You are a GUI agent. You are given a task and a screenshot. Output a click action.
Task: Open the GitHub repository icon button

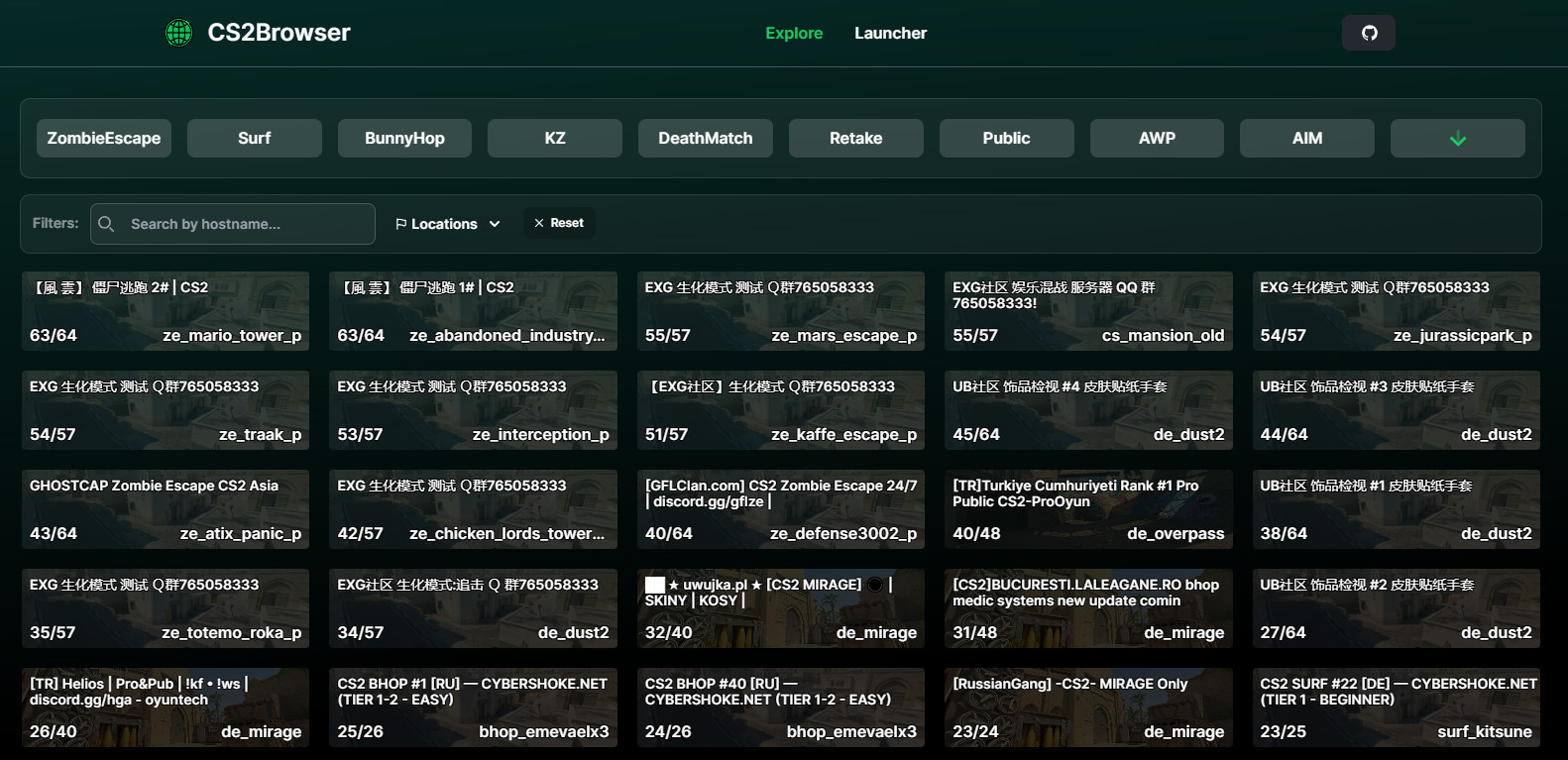[1368, 33]
